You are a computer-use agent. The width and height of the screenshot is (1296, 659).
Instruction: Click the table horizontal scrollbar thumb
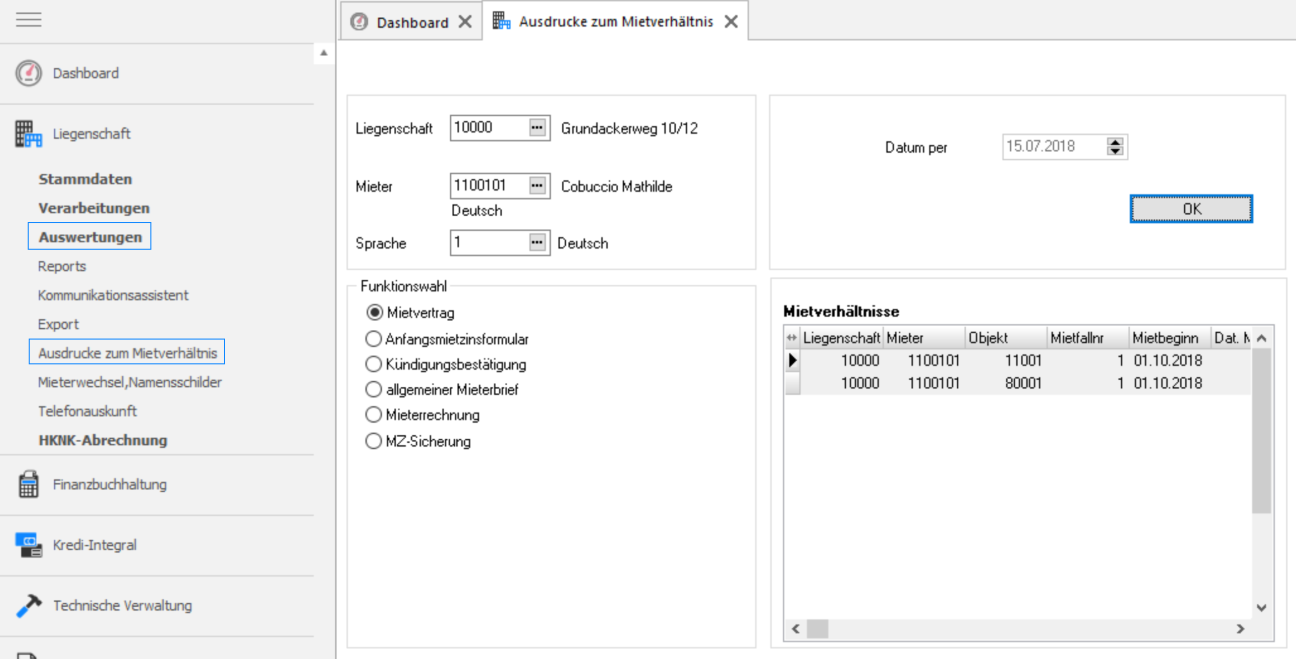(817, 628)
